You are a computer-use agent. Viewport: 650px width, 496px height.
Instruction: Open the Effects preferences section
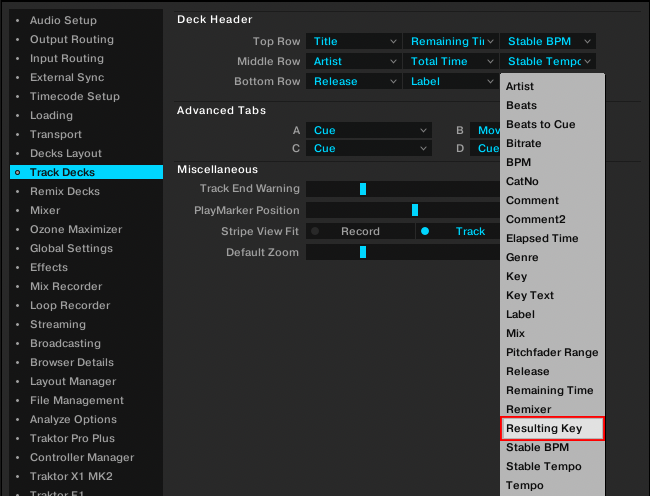pyautogui.click(x=48, y=267)
